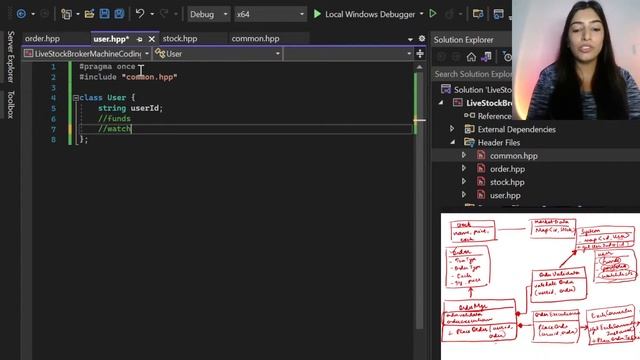Screen dimensions: 640x360
Task: Click the Open File folder icon
Action: (89, 14)
